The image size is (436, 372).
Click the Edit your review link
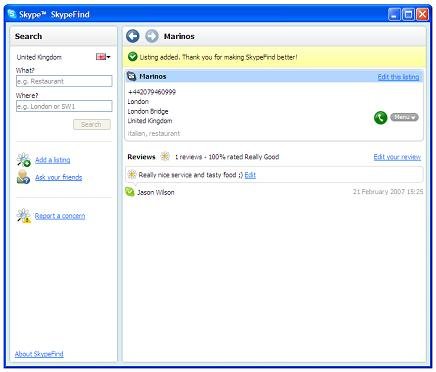pos(397,157)
